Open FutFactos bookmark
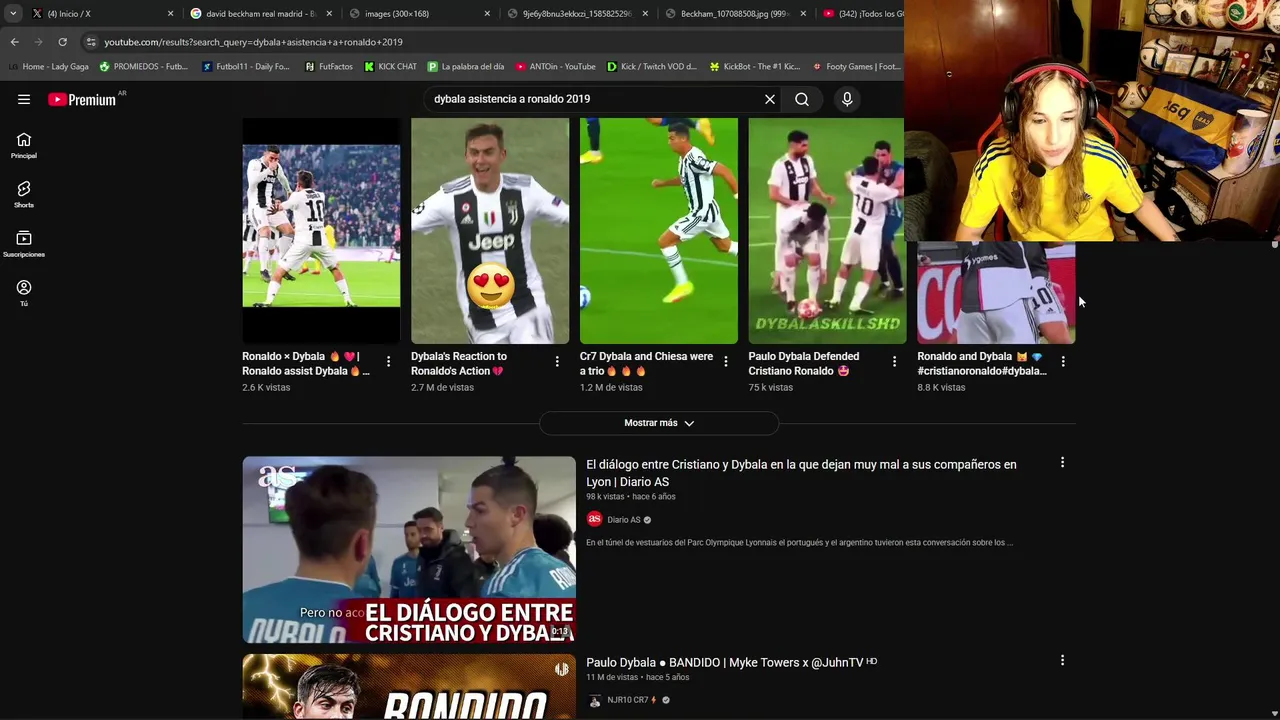This screenshot has width=1280, height=720. point(328,67)
